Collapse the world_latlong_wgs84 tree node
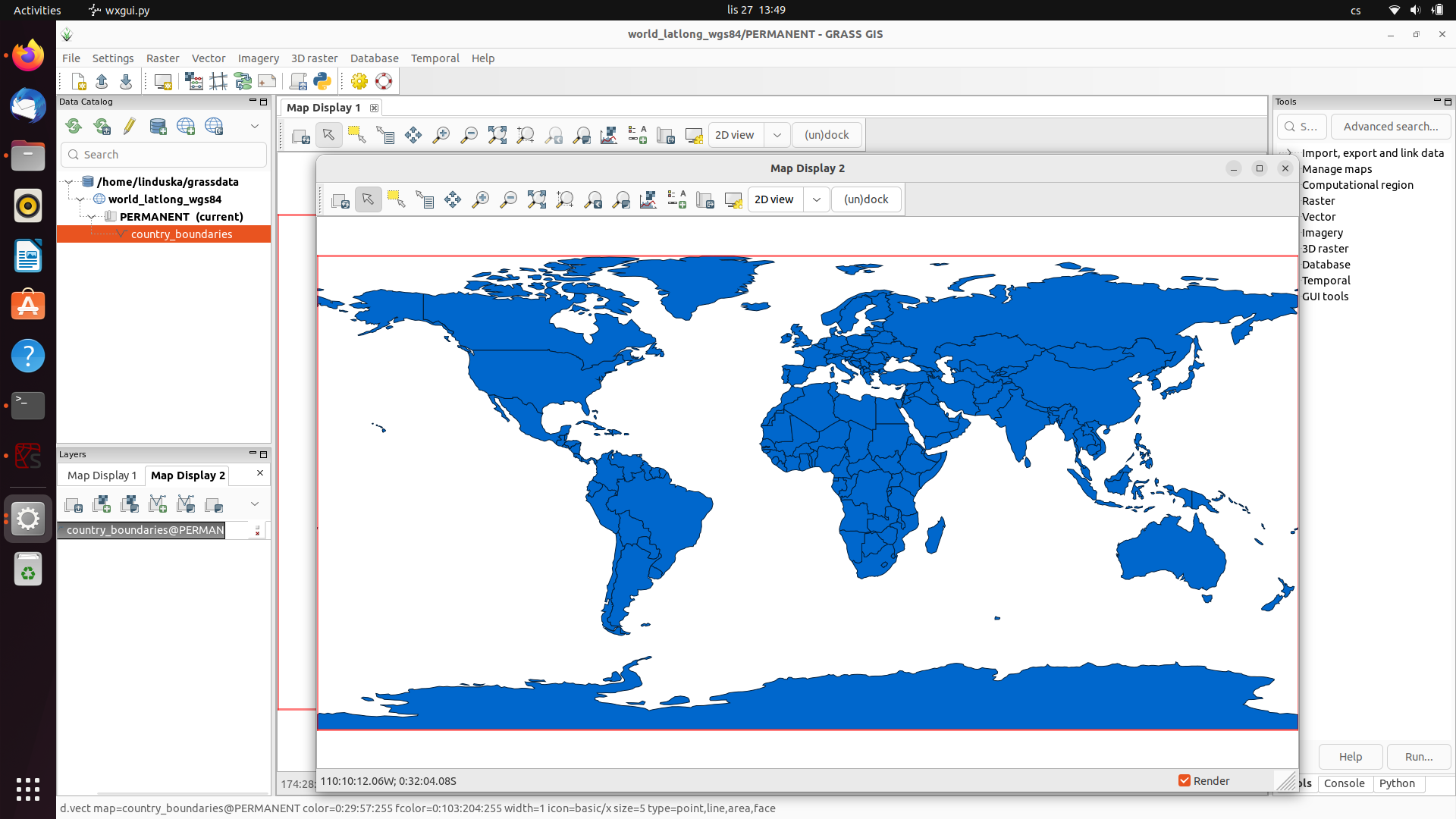Viewport: 1456px width, 819px height. tap(79, 199)
